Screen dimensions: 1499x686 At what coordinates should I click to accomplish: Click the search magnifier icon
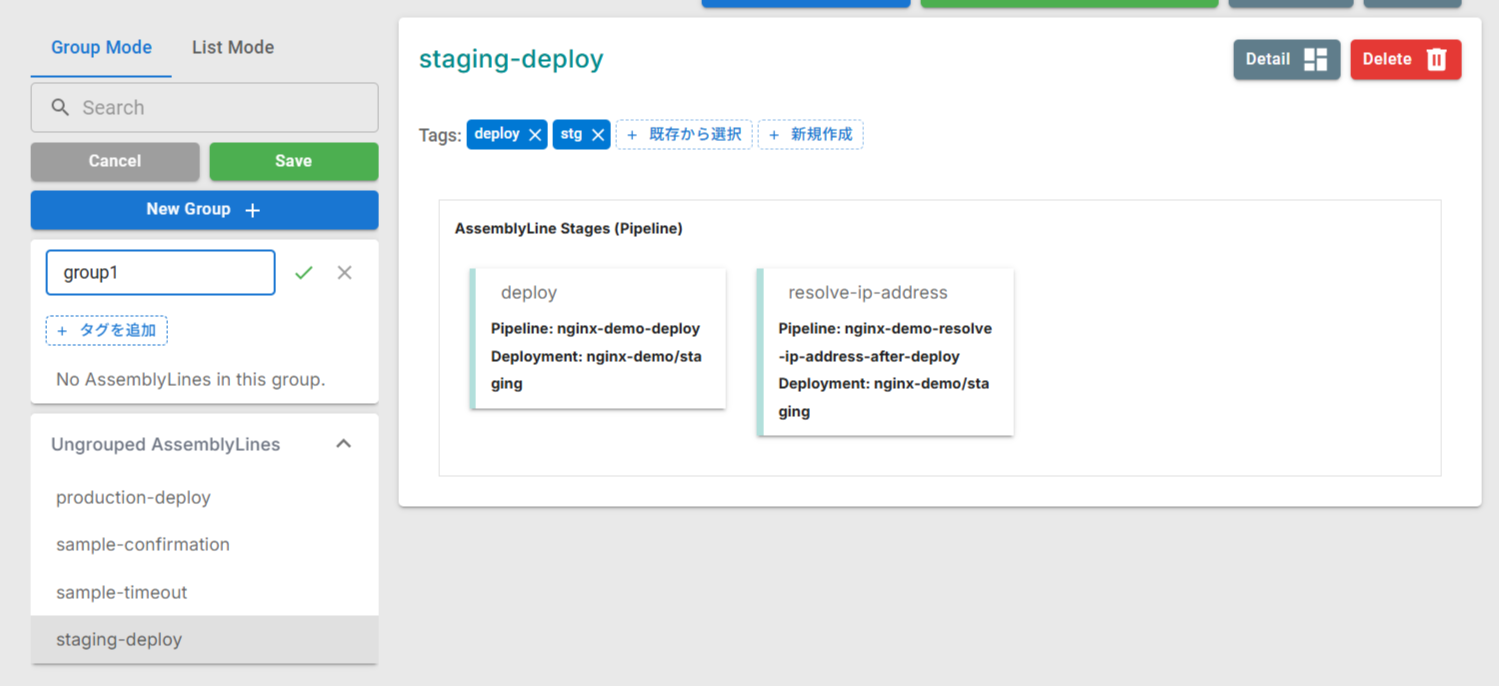click(60, 107)
